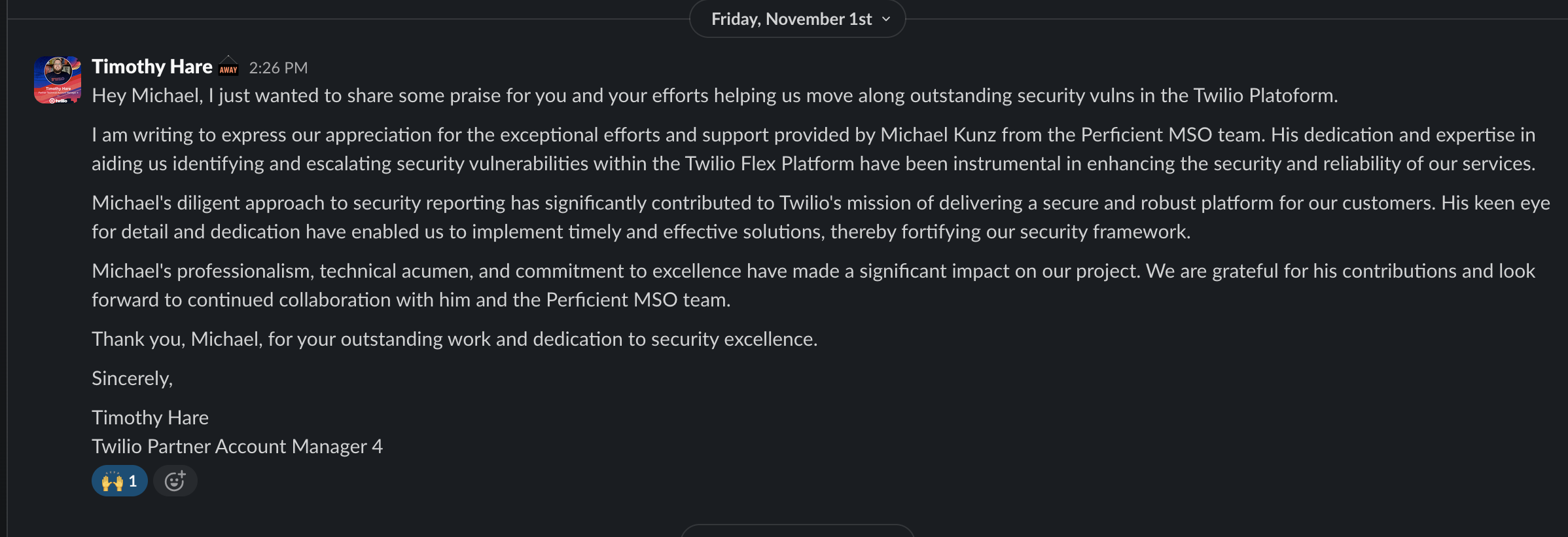Click the add reaction smiley icon
This screenshot has width=1568, height=537.
tap(175, 481)
